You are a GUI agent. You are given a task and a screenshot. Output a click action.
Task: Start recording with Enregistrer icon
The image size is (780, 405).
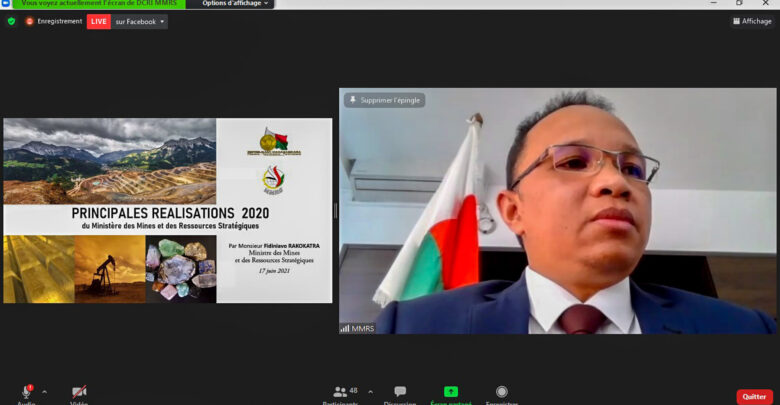pyautogui.click(x=502, y=392)
